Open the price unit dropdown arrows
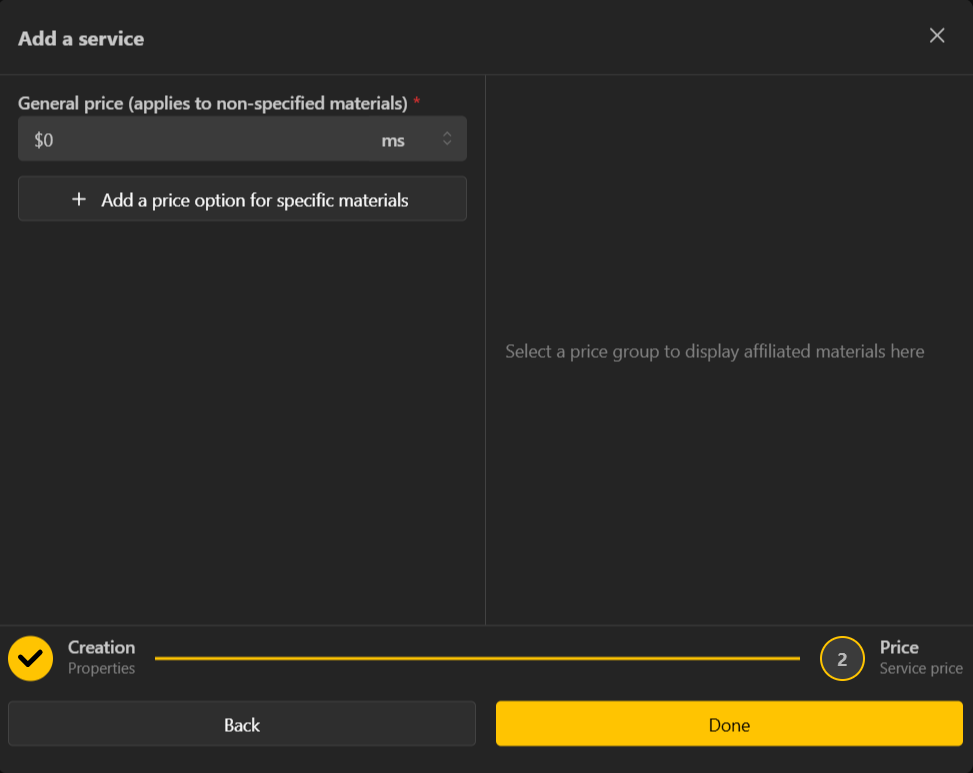 coord(447,140)
